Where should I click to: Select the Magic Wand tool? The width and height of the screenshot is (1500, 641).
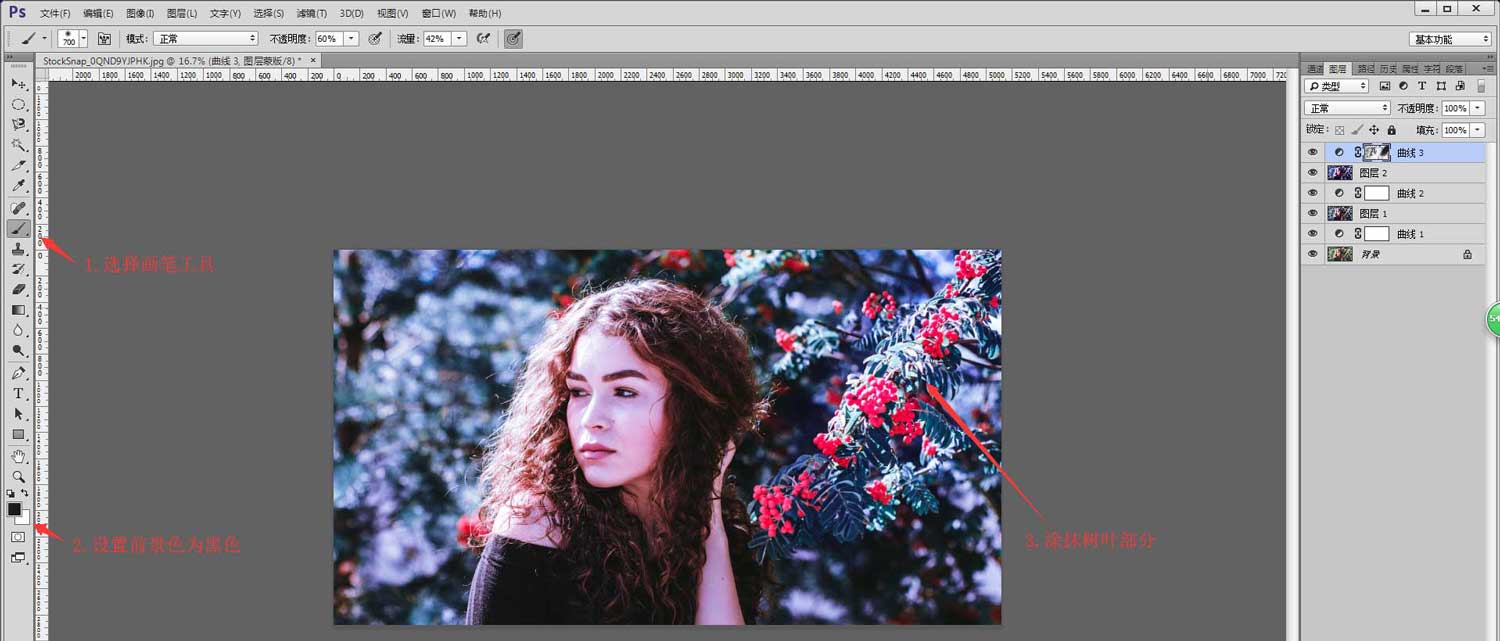(18, 145)
